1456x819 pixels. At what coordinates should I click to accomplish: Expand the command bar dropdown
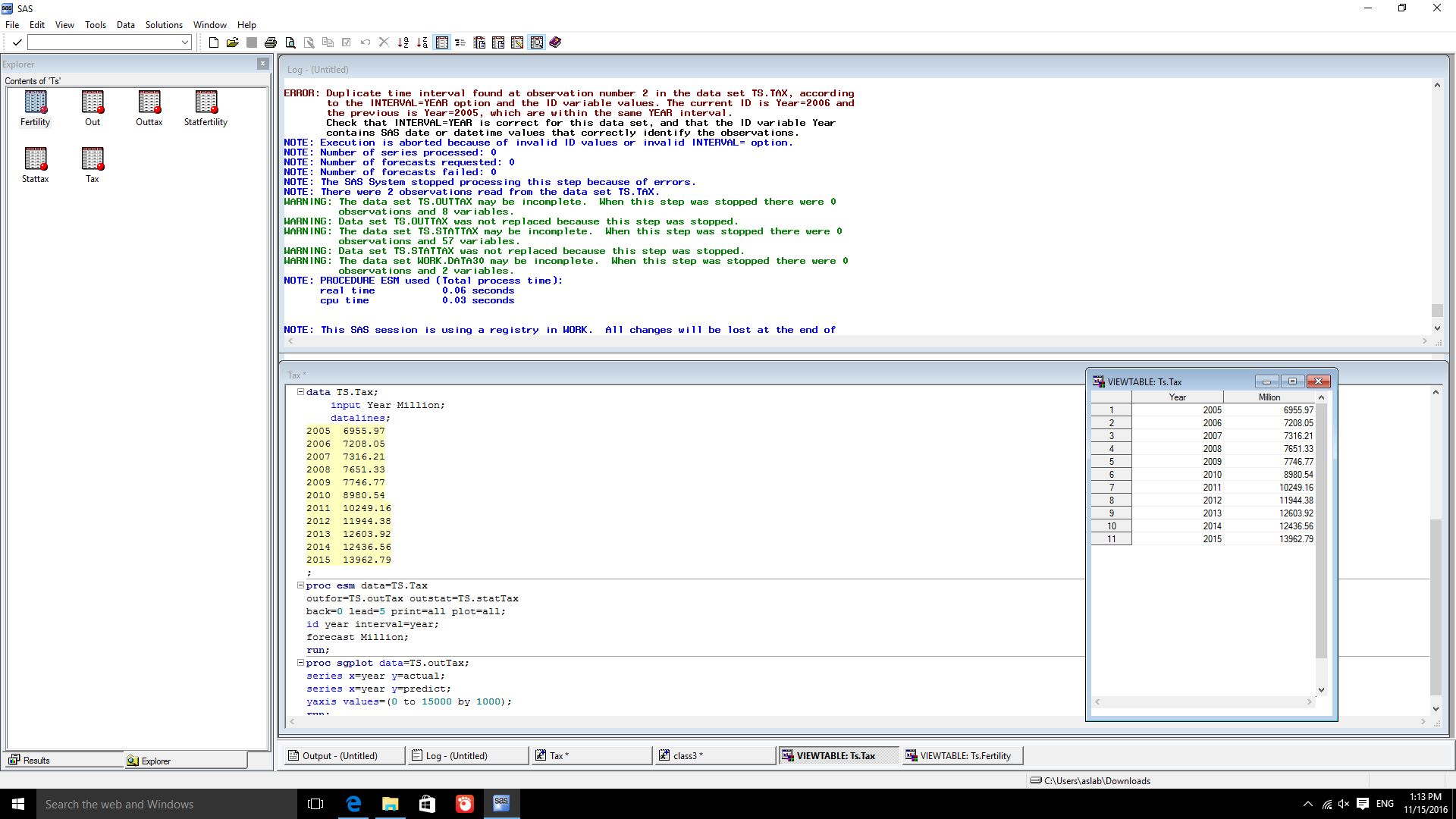(x=185, y=42)
